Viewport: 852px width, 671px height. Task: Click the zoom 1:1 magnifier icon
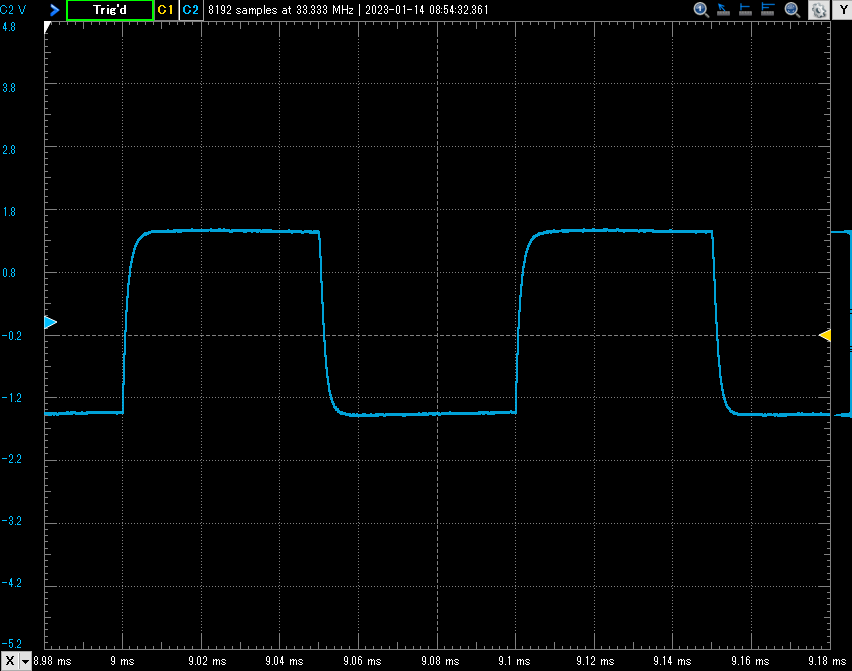[x=701, y=10]
